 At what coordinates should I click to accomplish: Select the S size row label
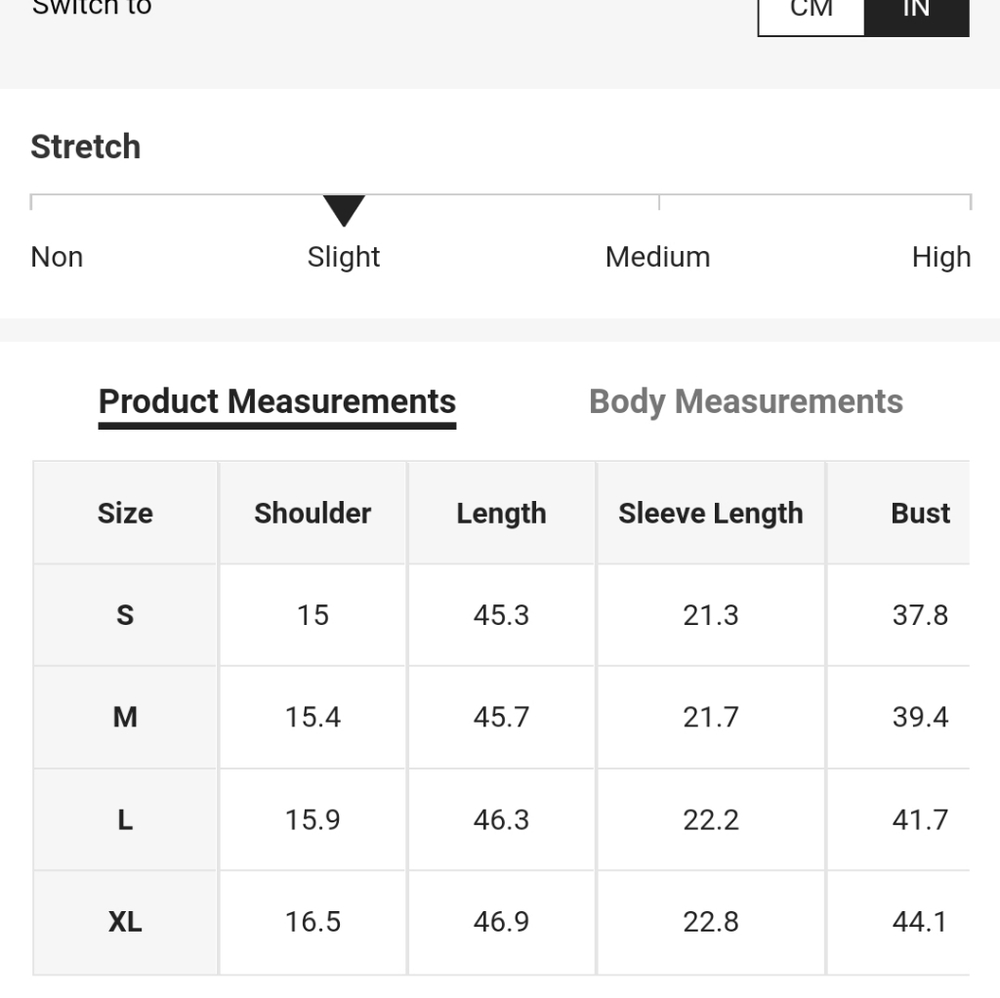pyautogui.click(x=125, y=615)
